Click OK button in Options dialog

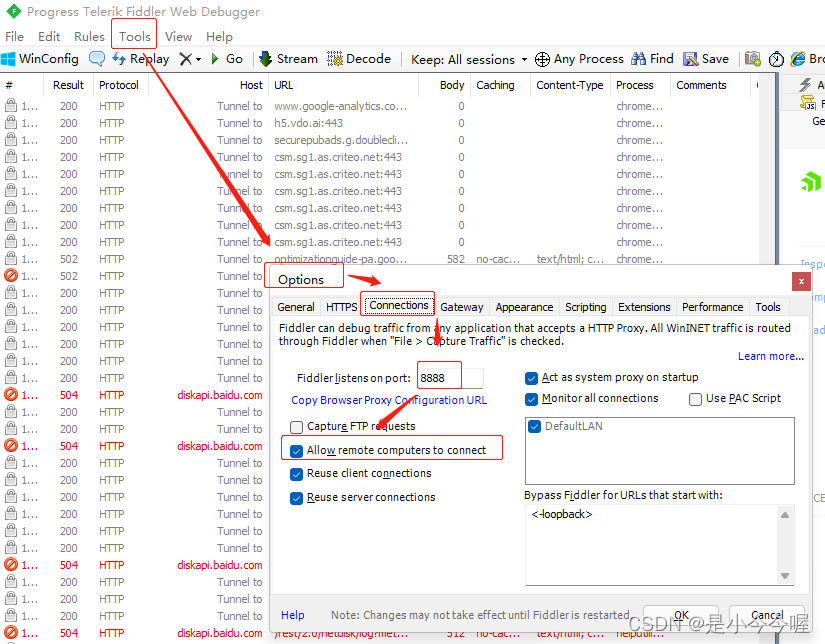coord(681,615)
